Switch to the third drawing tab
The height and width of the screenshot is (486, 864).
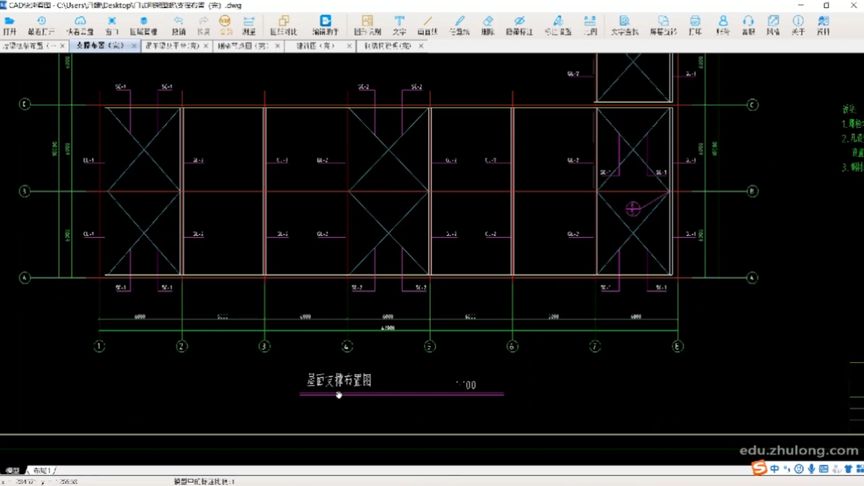click(x=172, y=46)
